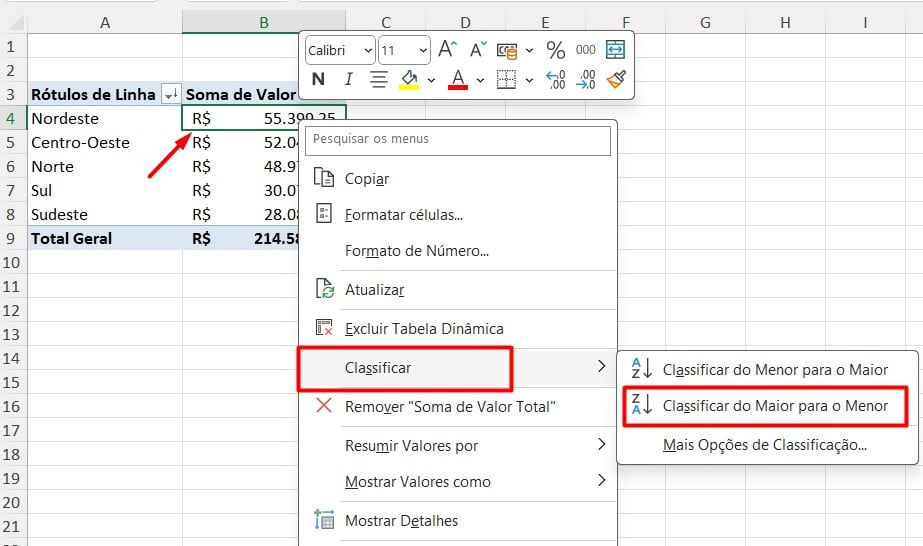
Task: Click Formatar células option
Action: (403, 215)
